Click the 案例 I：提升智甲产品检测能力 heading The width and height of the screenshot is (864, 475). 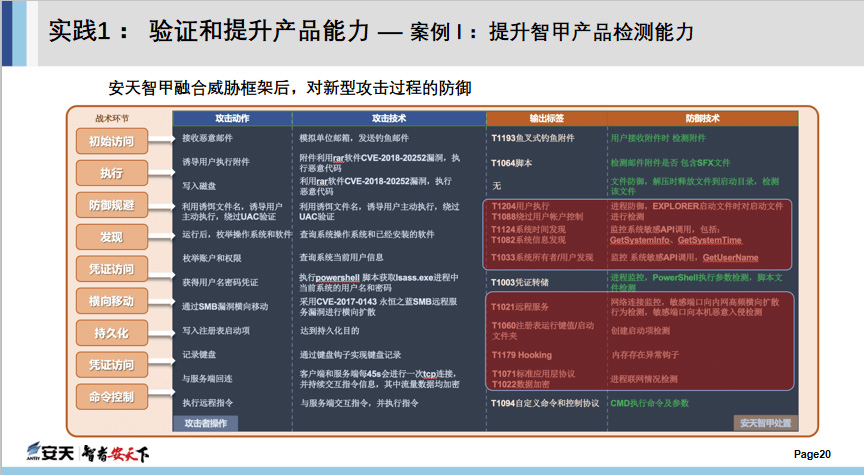(x=552, y=32)
